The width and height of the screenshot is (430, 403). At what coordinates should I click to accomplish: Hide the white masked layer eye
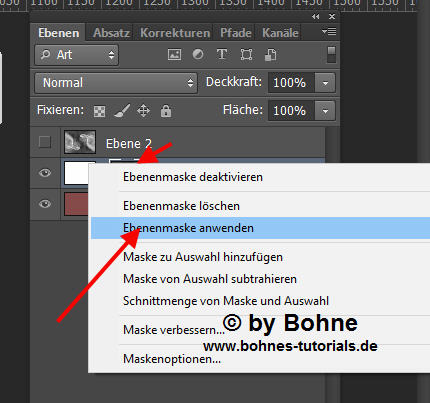click(45, 173)
